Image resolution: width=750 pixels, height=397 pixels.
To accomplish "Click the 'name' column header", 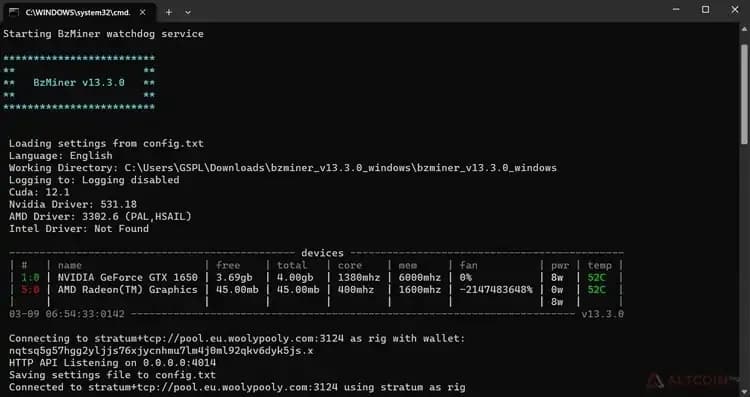I will point(70,265).
